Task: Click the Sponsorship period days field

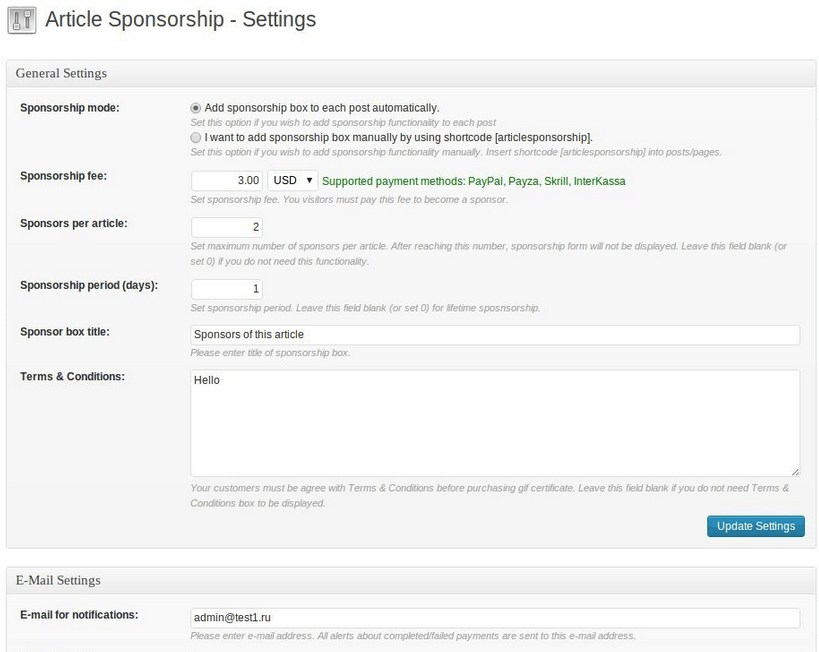Action: (227, 289)
